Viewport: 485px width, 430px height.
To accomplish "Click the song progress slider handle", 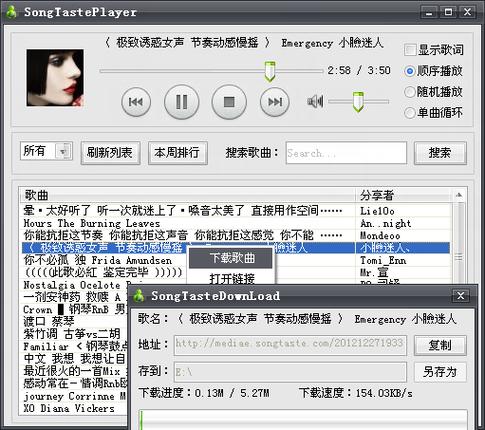I will pyautogui.click(x=270, y=71).
